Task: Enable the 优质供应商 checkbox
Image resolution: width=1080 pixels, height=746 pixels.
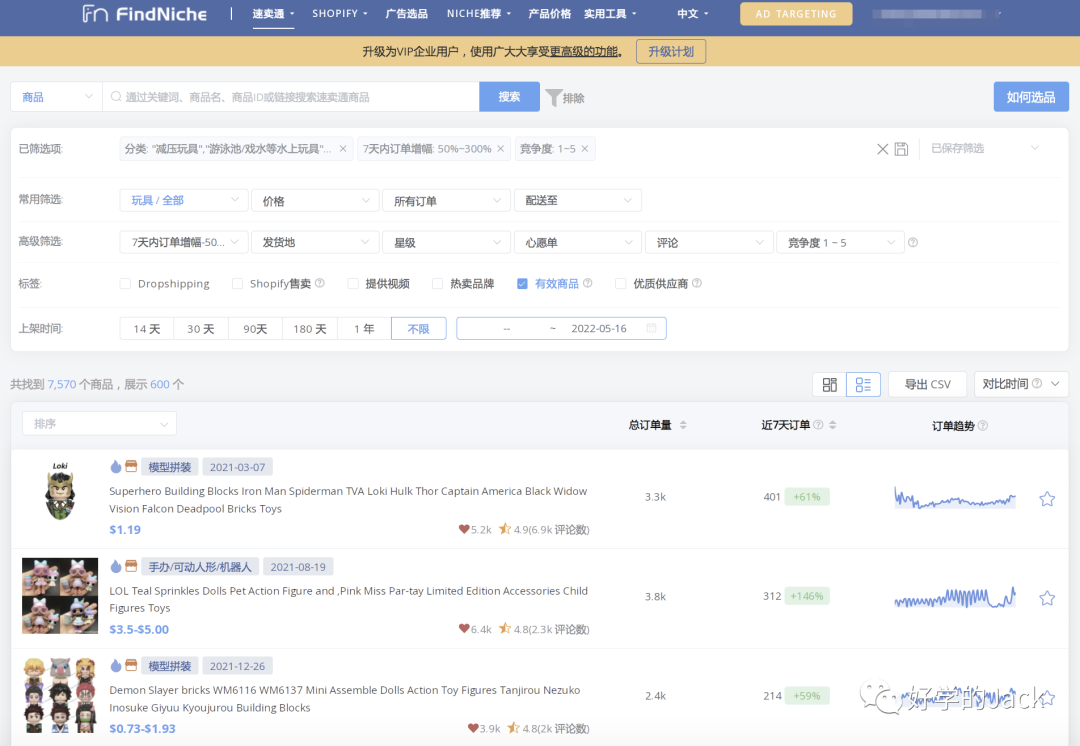Action: click(621, 283)
